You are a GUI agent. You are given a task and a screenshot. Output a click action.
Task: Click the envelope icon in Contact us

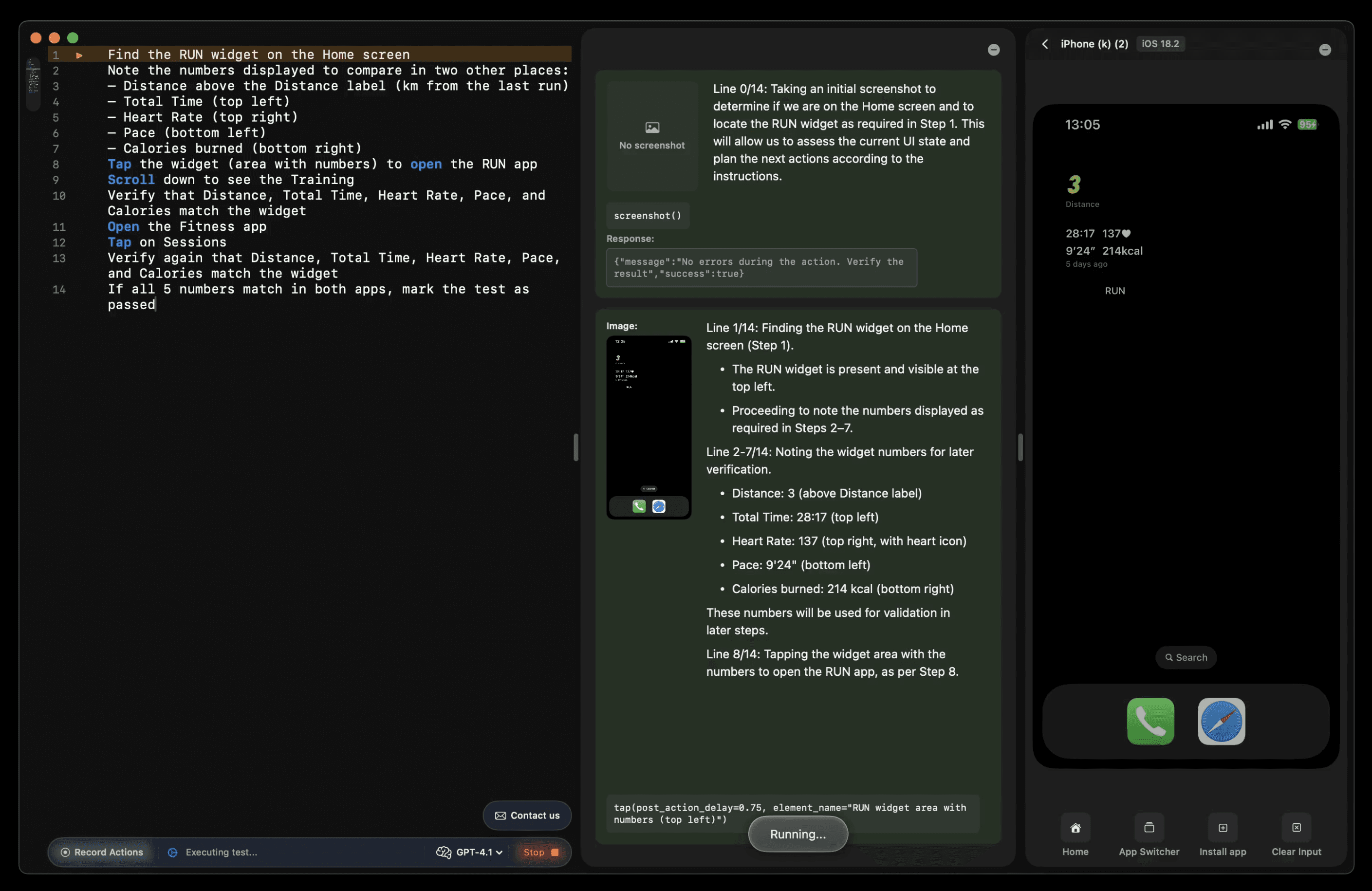501,816
